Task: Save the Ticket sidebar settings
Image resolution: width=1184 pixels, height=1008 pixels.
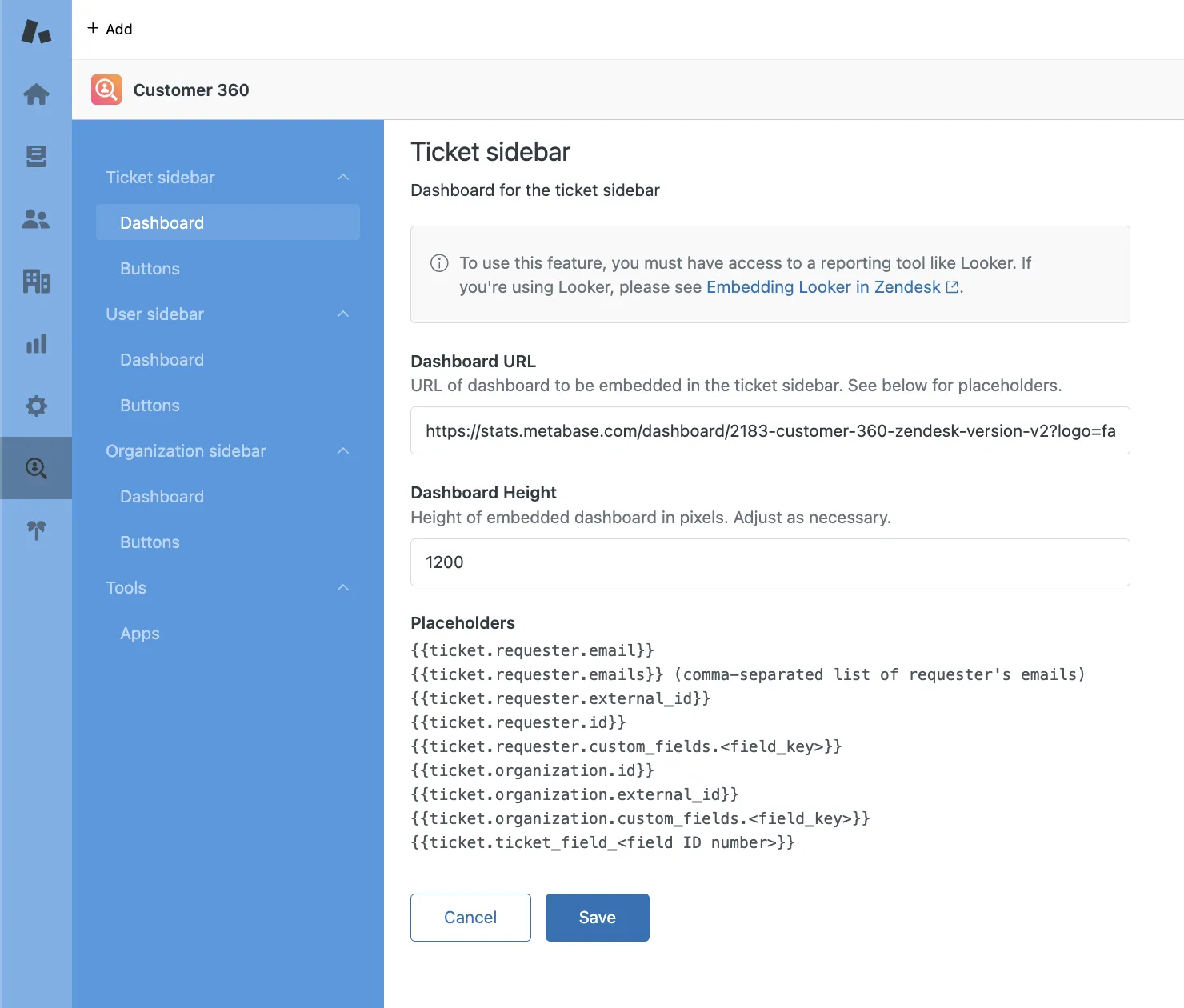Action: coord(597,917)
